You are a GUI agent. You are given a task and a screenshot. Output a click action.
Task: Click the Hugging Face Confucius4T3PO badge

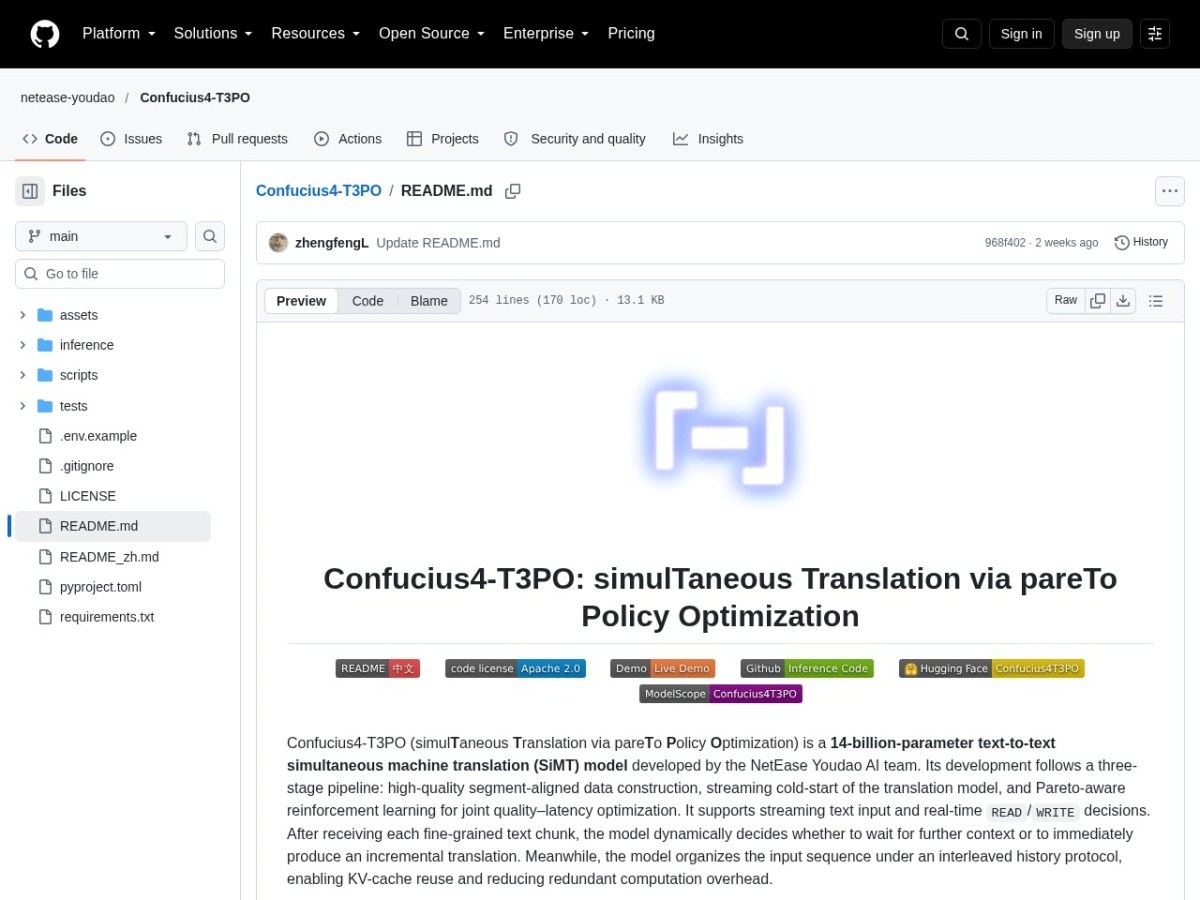(991, 669)
